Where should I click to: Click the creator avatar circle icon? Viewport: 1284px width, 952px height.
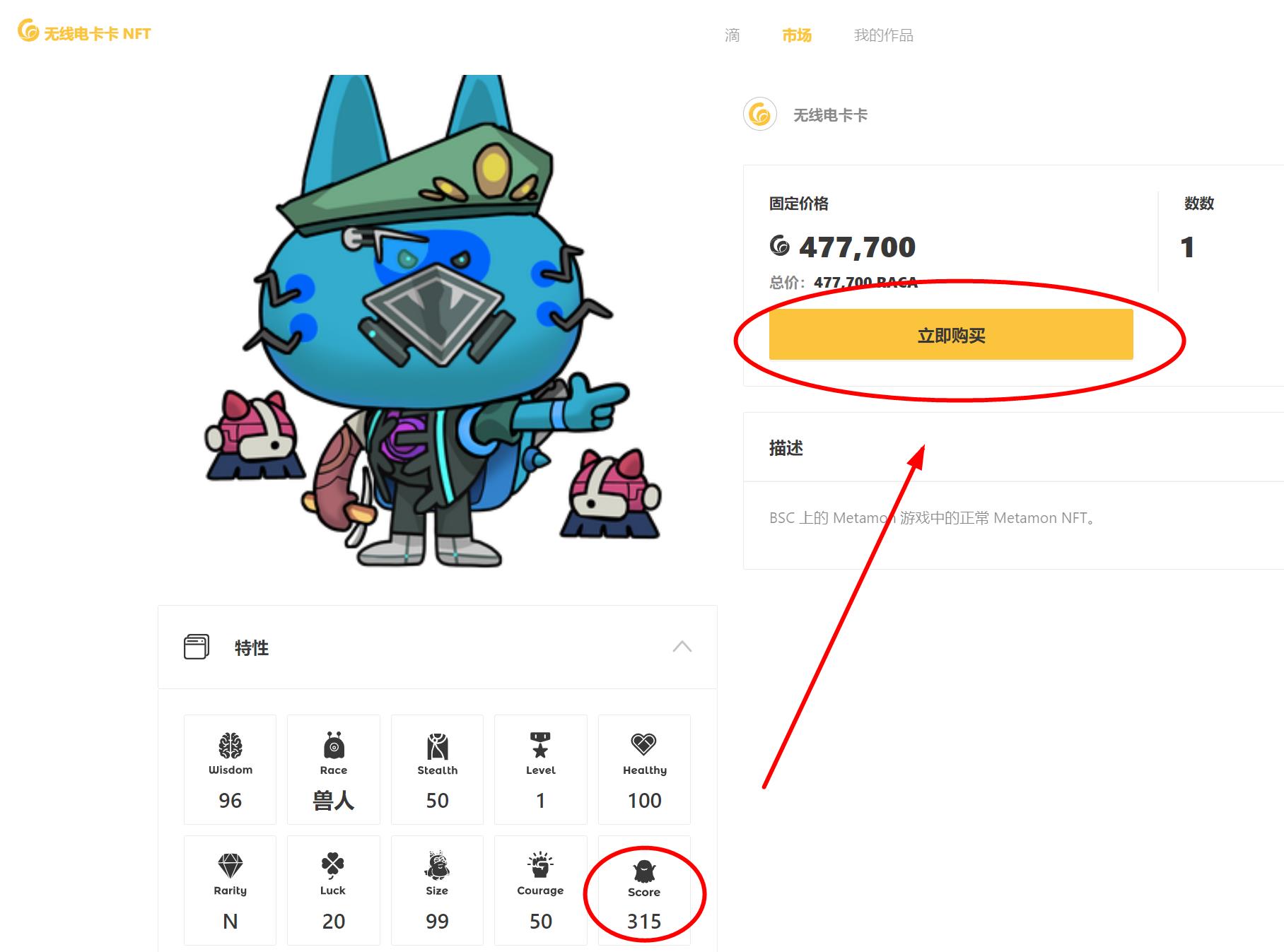tap(760, 114)
